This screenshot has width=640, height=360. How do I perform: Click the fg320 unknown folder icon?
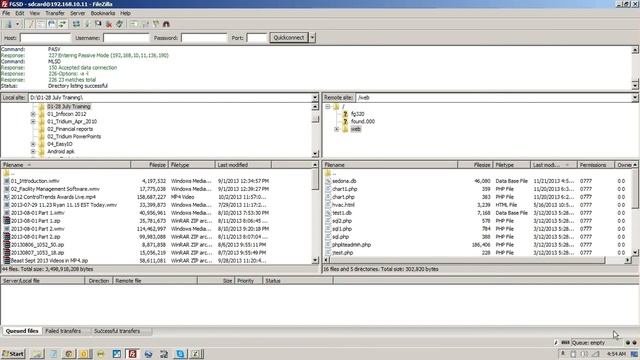tap(345, 114)
